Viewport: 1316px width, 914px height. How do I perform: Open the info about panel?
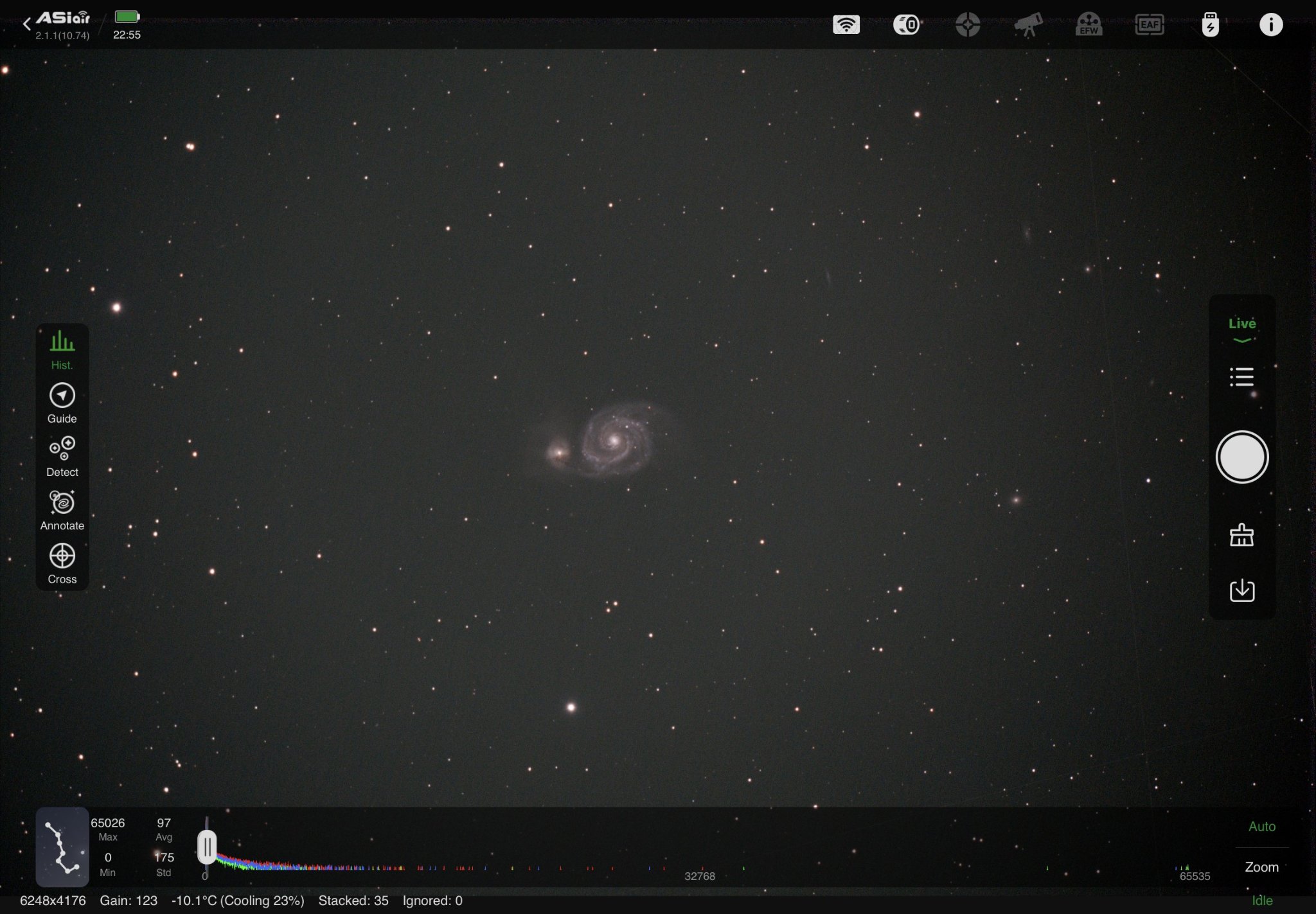tap(1270, 25)
